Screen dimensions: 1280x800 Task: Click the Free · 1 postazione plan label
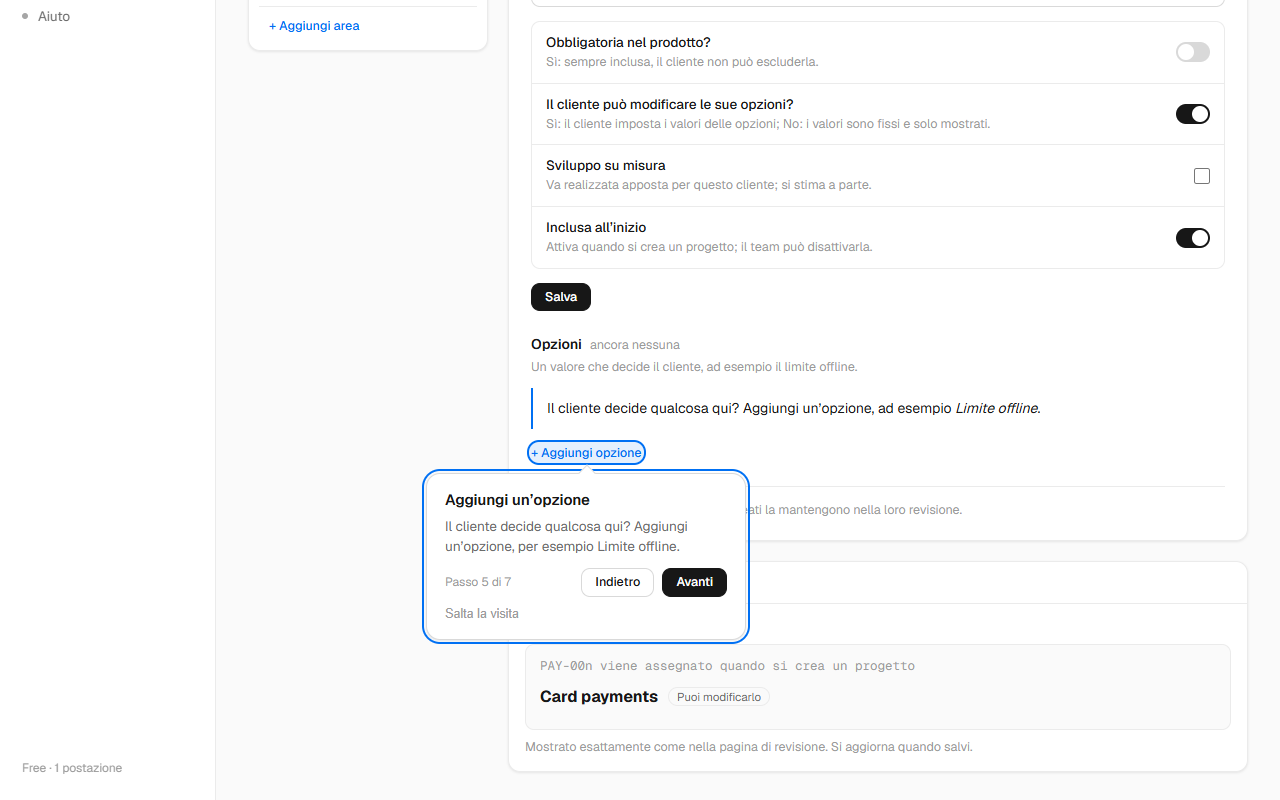pos(72,768)
